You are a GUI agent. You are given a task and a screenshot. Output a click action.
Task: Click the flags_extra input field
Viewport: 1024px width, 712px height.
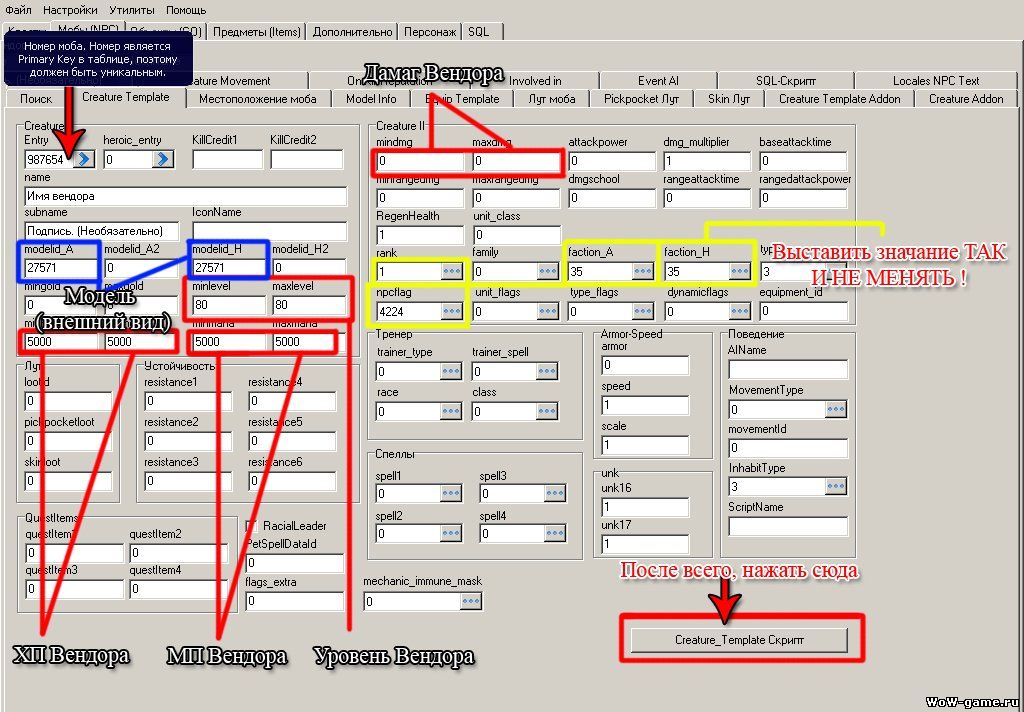pos(295,601)
